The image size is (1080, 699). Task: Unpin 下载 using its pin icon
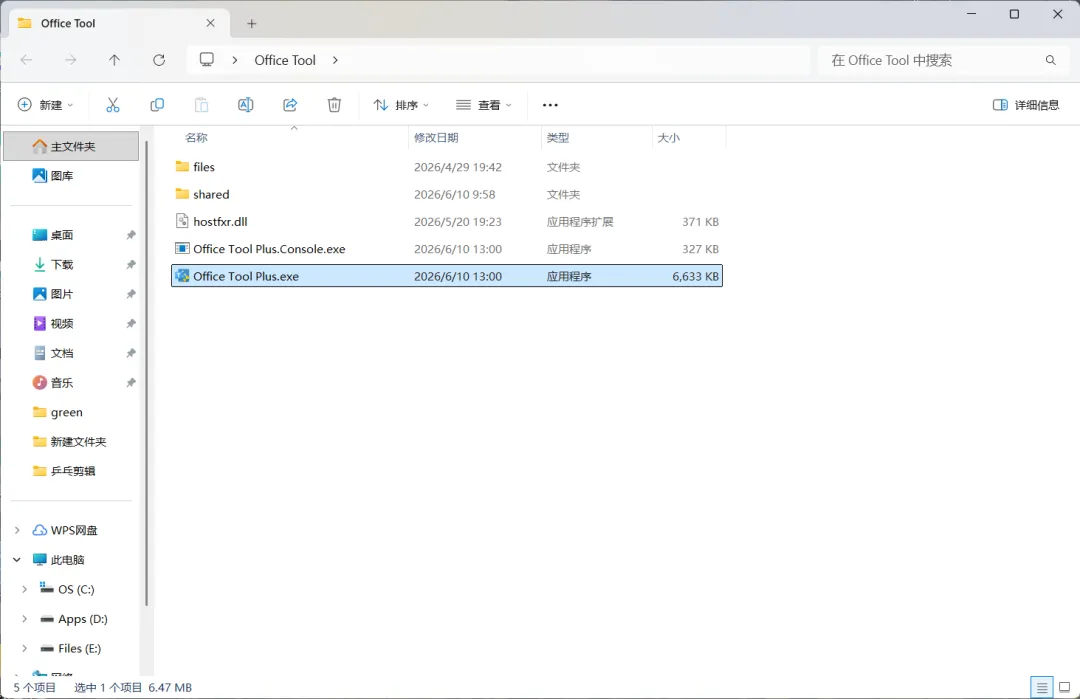(x=130, y=264)
